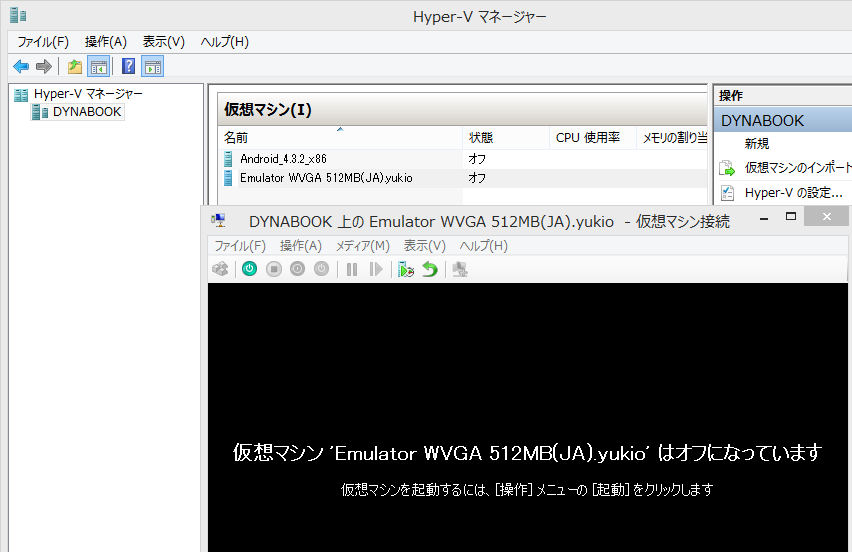Toggle the Show/Hide Action pane icon
The width and height of the screenshot is (852, 552).
[152, 67]
